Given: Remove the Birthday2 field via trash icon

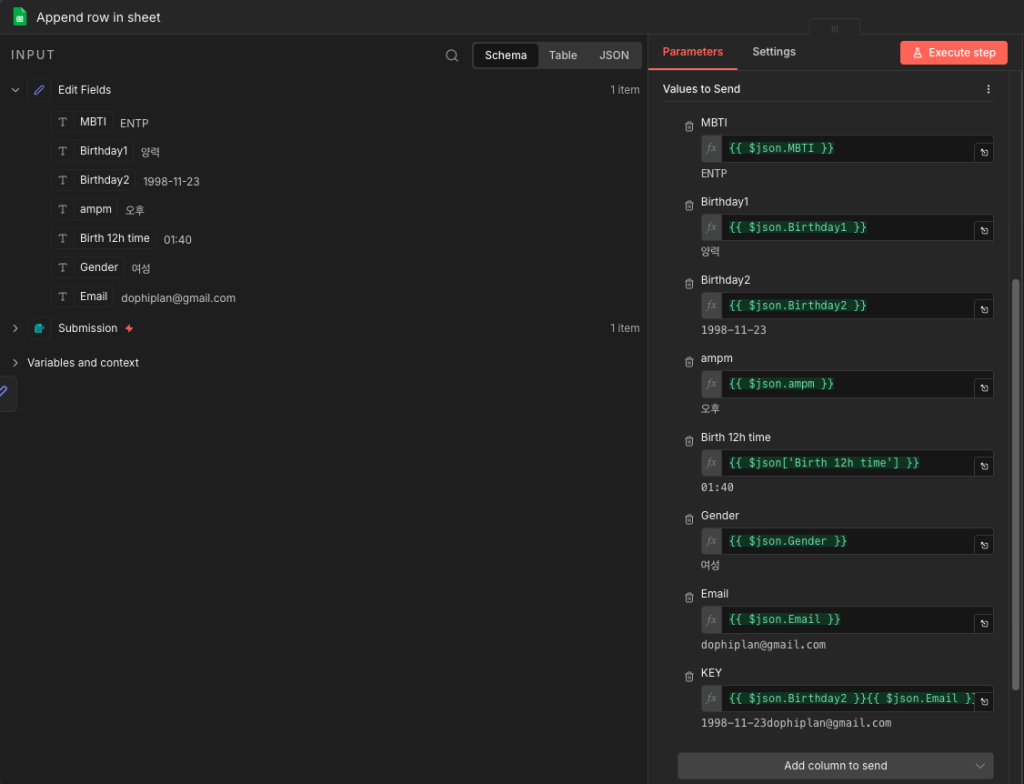Looking at the screenshot, I should pyautogui.click(x=688, y=284).
